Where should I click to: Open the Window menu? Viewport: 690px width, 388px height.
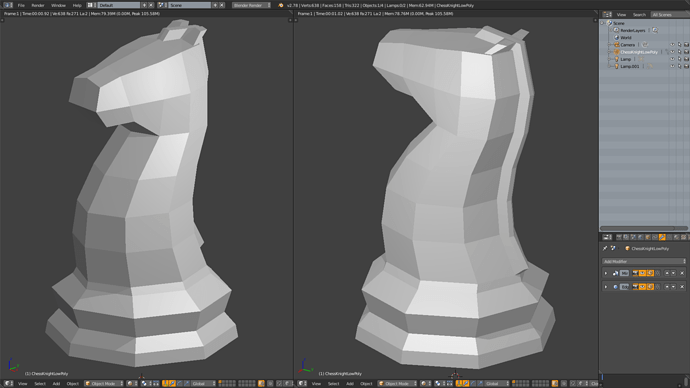pos(58,5)
